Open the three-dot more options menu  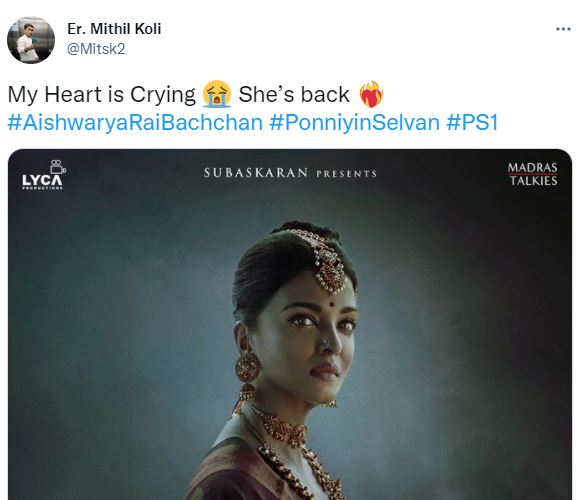(563, 29)
